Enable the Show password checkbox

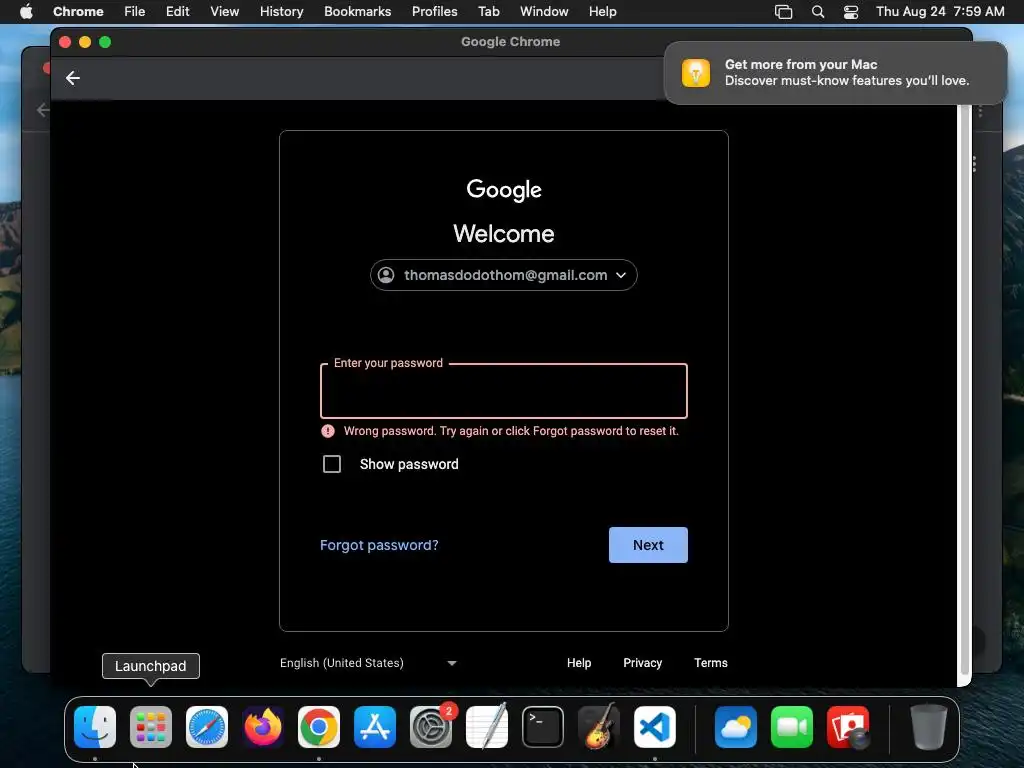[332, 464]
